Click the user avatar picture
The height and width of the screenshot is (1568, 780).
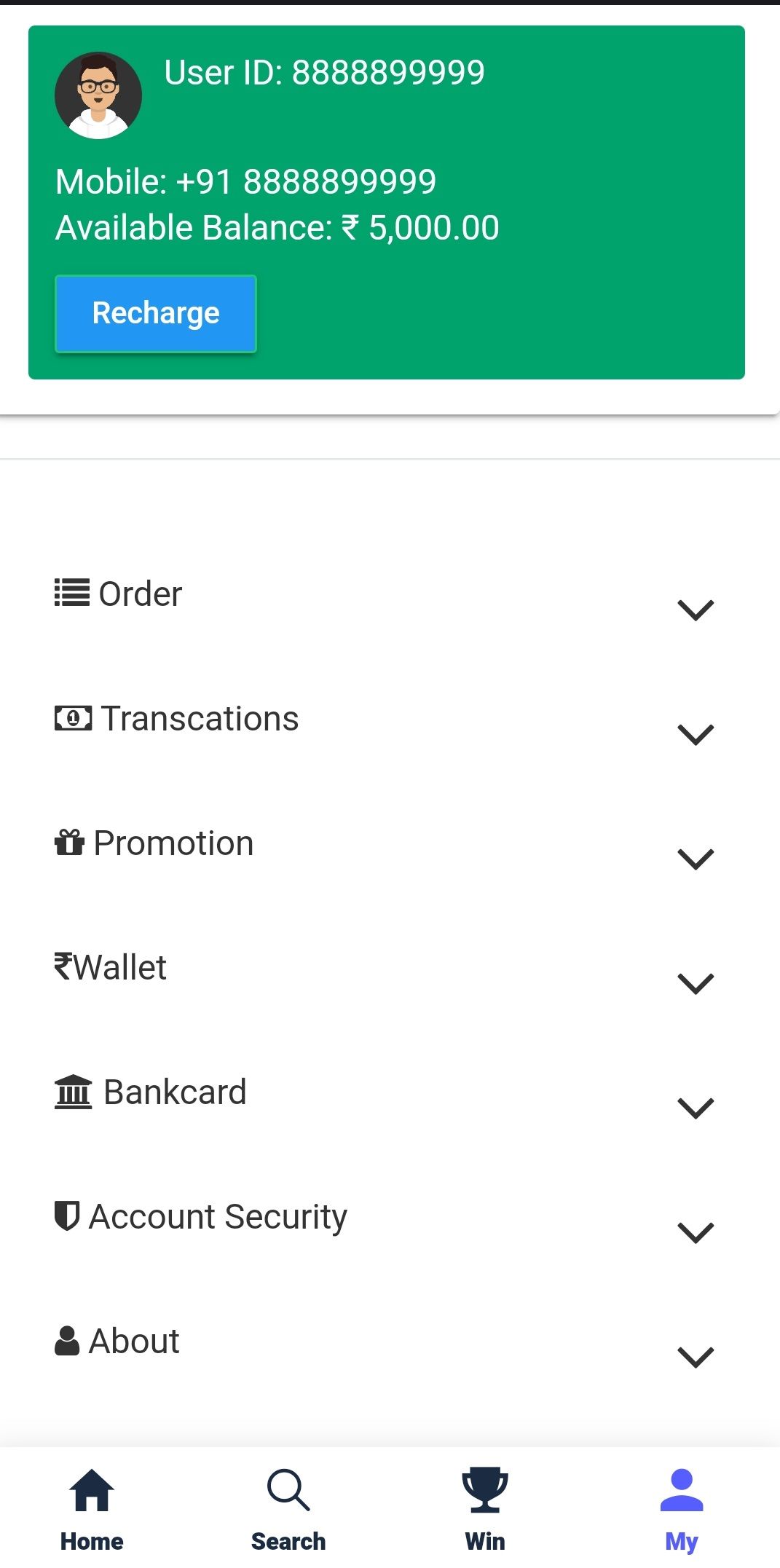pos(98,95)
